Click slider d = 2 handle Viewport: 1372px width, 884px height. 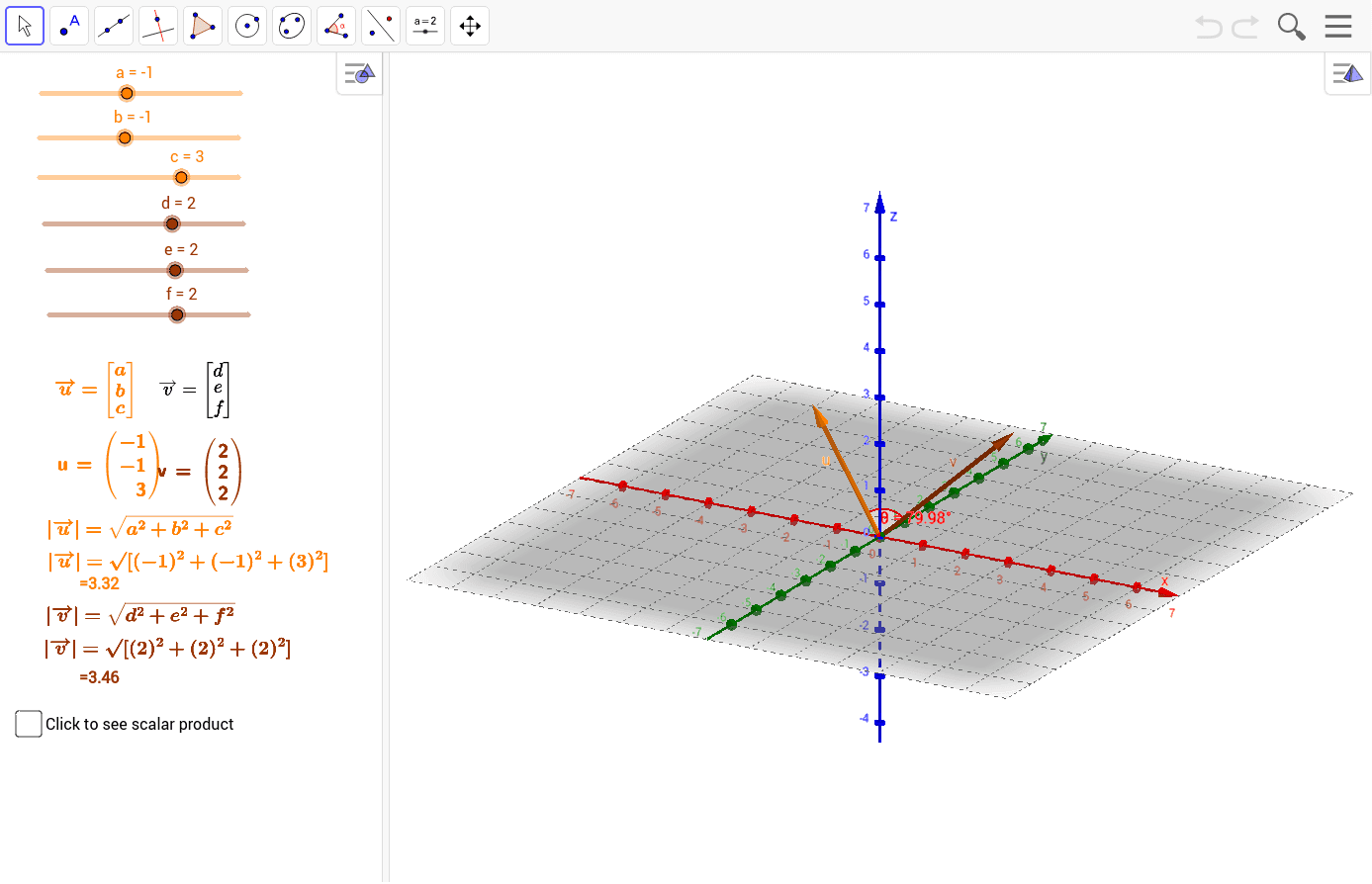[x=172, y=223]
